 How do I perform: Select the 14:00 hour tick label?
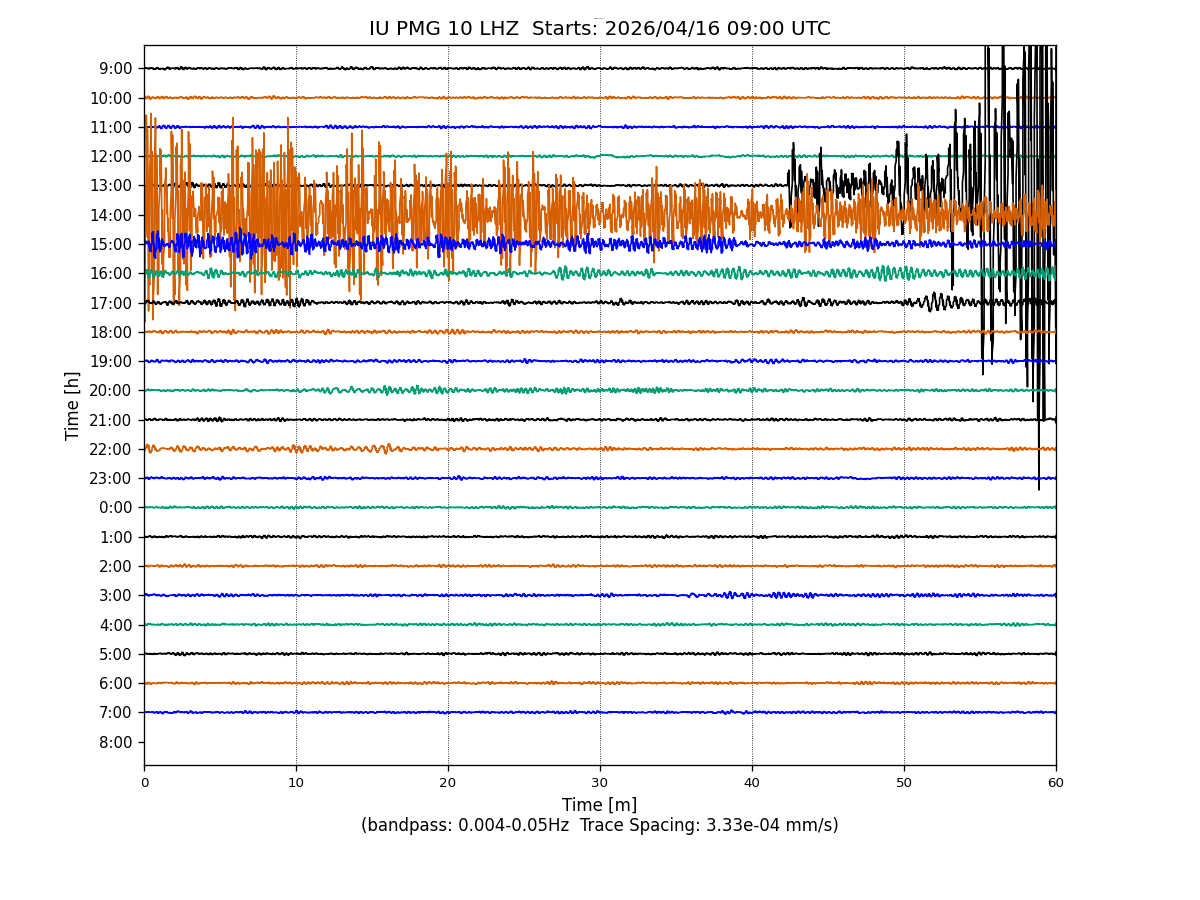[111, 215]
